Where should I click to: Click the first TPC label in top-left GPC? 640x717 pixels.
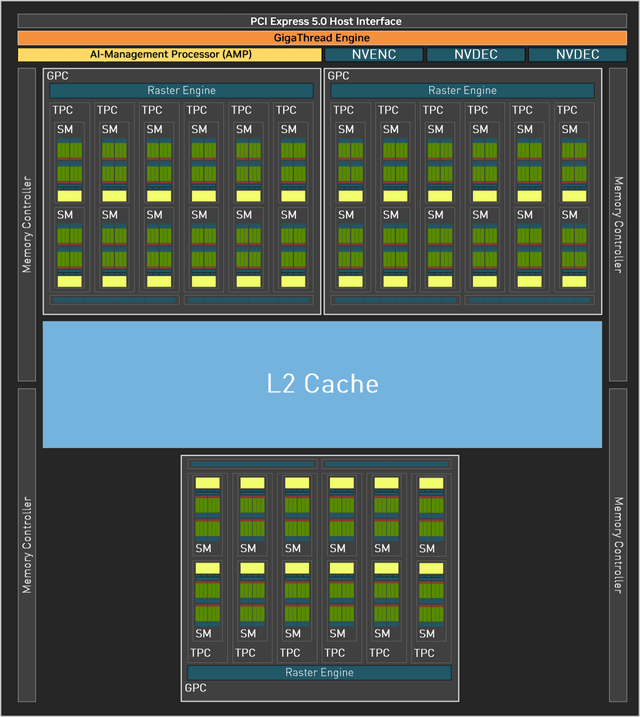pos(63,110)
